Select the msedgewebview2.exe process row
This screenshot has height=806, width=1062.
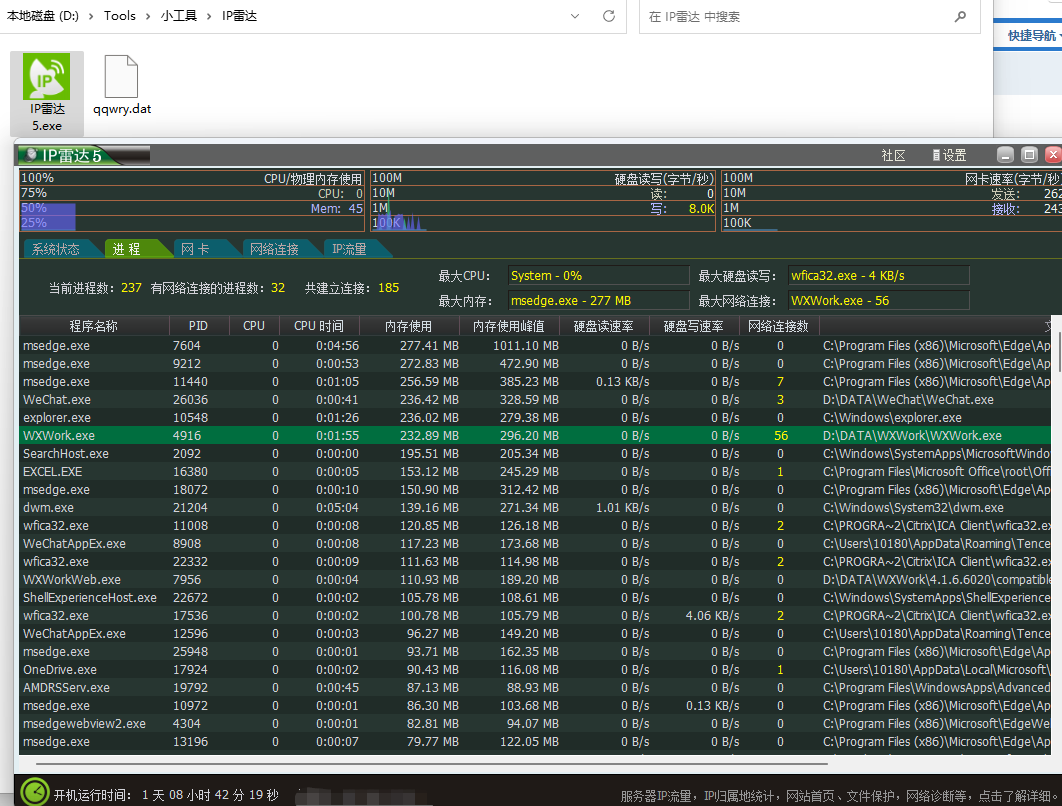click(535, 723)
